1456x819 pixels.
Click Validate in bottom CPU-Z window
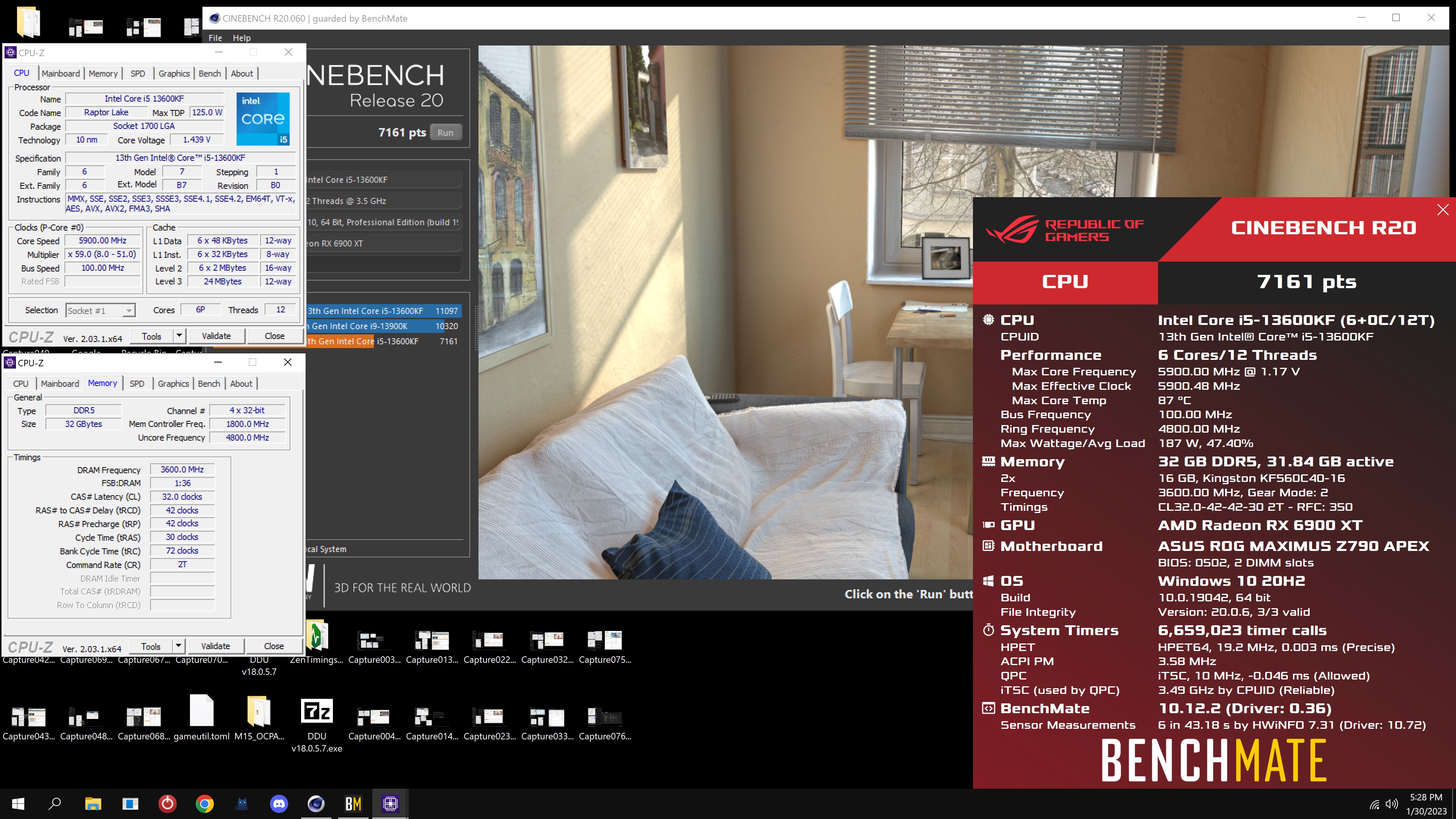(215, 645)
